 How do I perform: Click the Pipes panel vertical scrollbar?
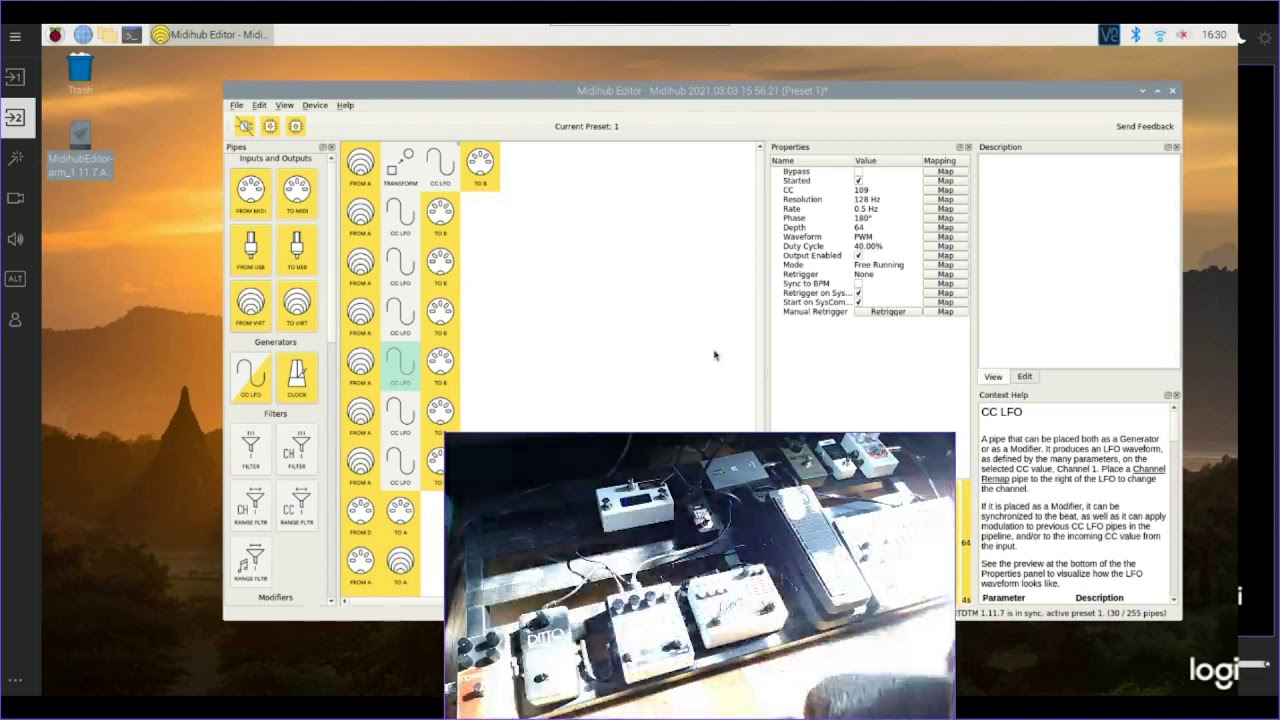click(x=332, y=250)
